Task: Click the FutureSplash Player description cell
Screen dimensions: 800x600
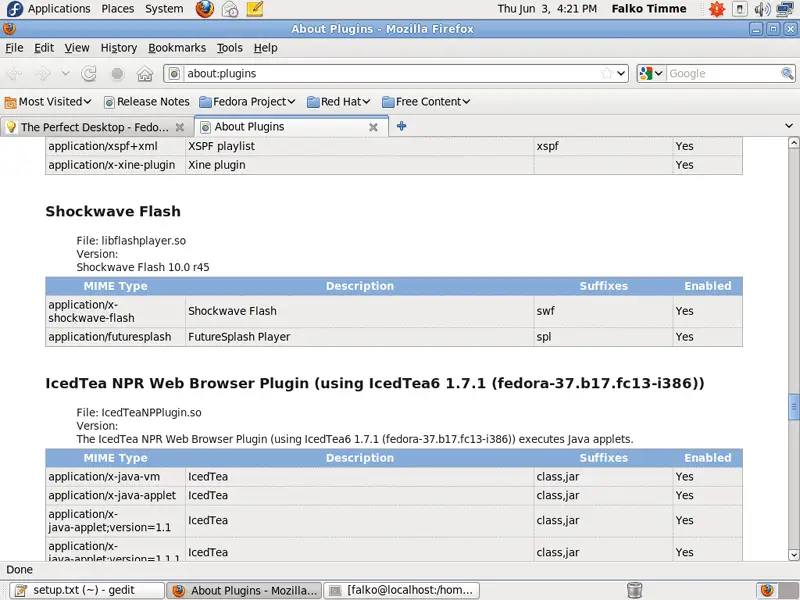Action: (x=359, y=337)
